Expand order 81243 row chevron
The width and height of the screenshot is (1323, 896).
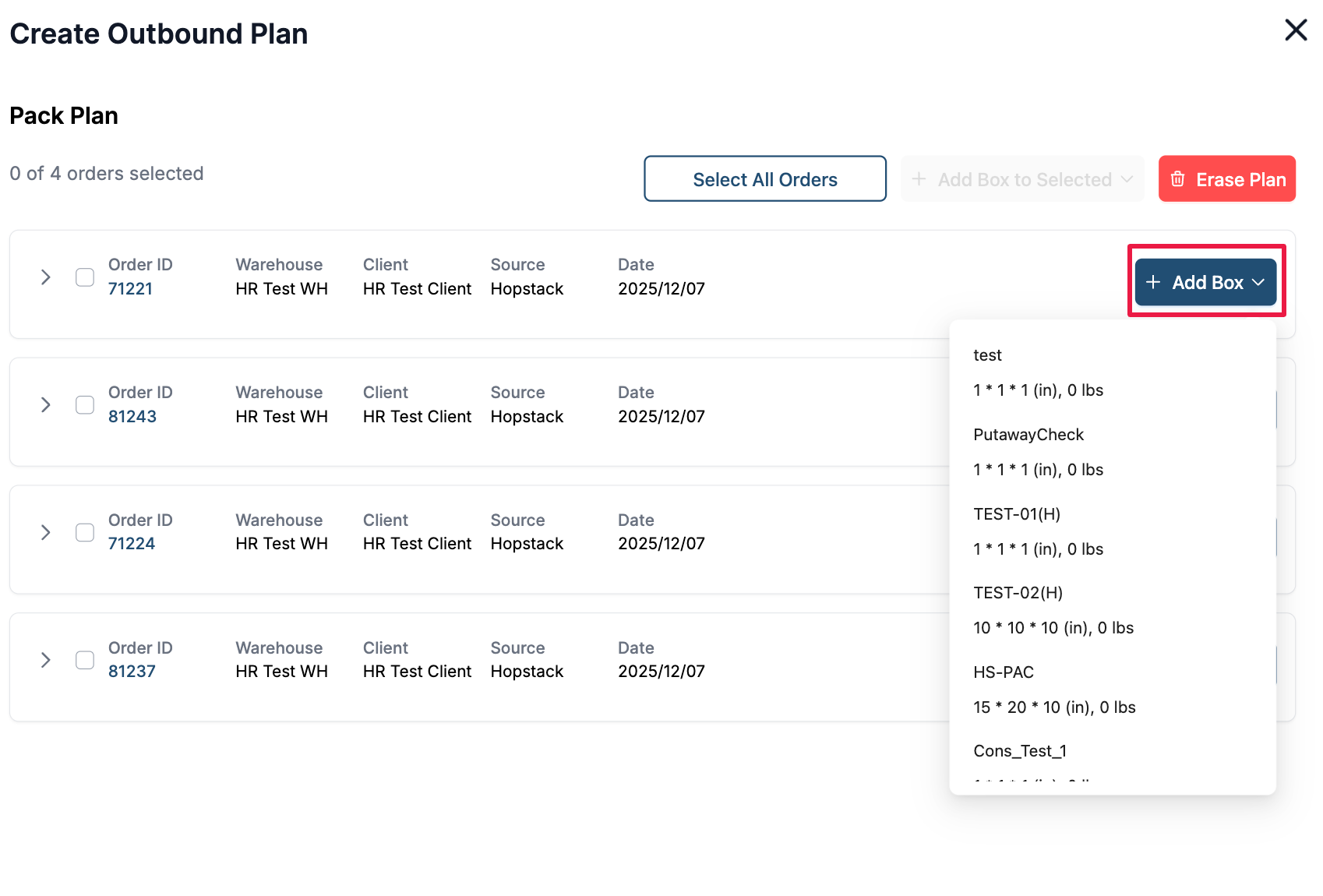click(x=46, y=405)
